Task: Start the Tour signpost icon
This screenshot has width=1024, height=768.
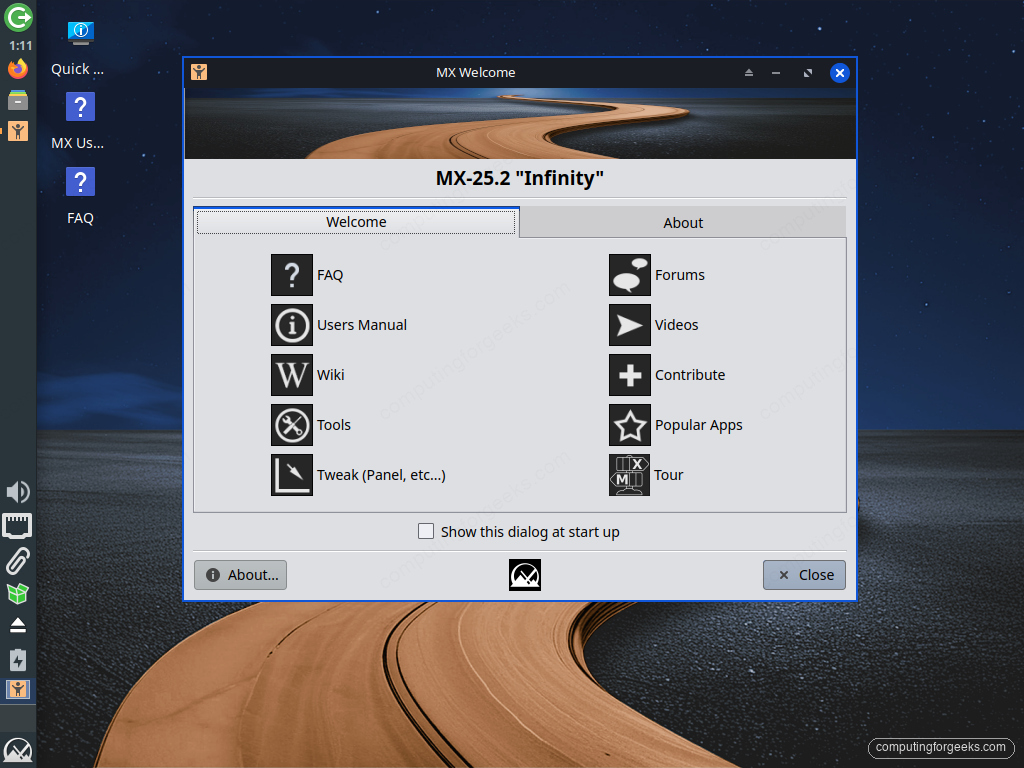Action: pyautogui.click(x=630, y=475)
